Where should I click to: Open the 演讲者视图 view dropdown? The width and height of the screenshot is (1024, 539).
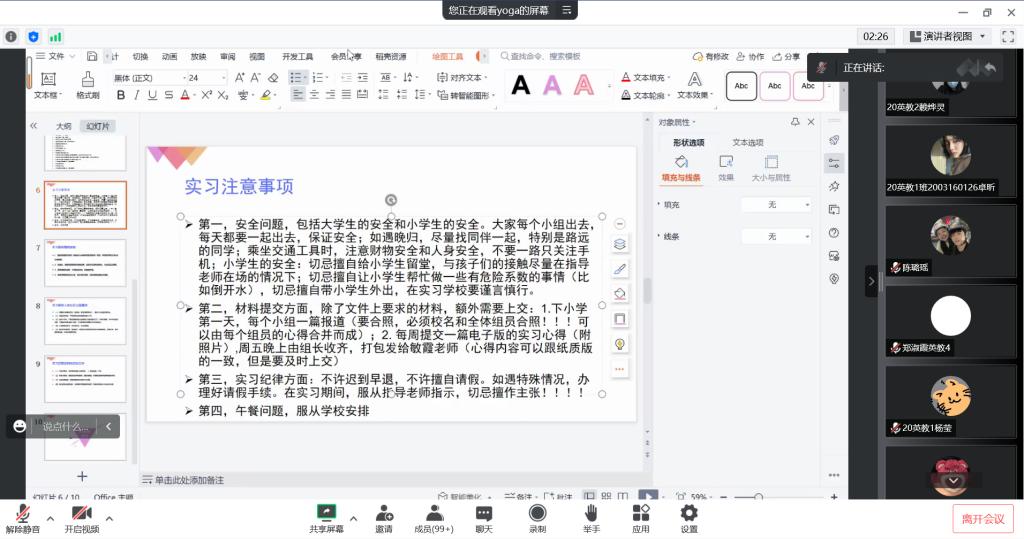coord(946,36)
